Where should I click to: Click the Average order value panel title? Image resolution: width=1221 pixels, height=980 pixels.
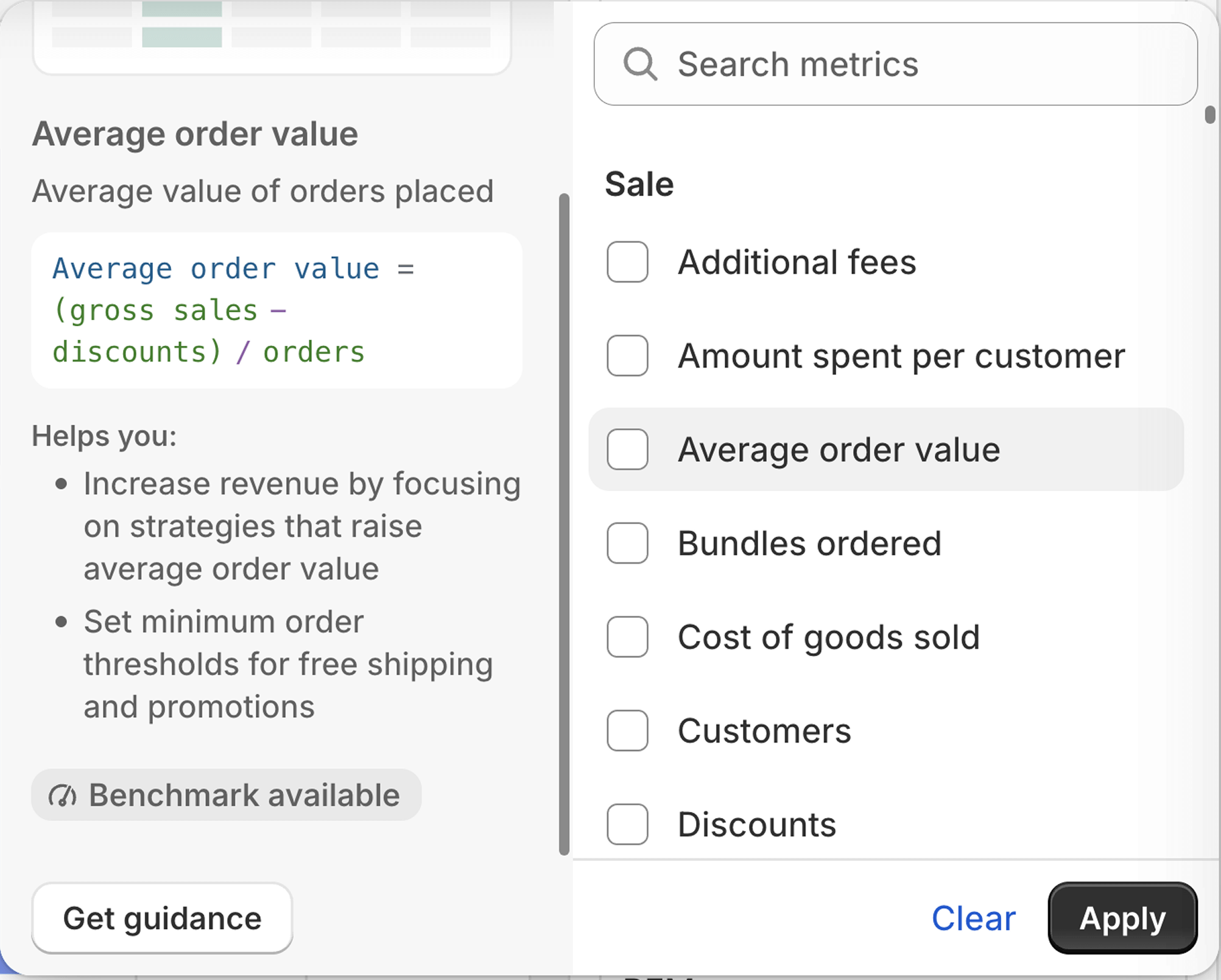coord(195,133)
